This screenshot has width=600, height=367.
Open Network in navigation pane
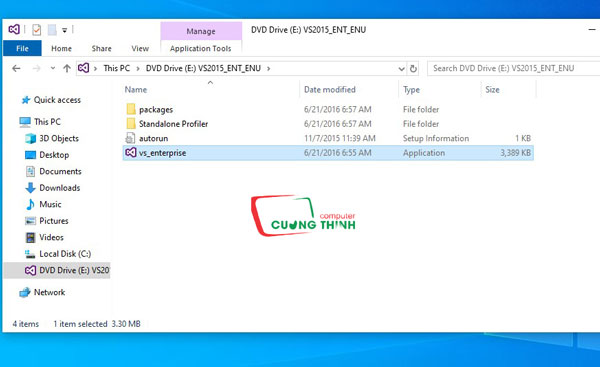click(x=49, y=292)
